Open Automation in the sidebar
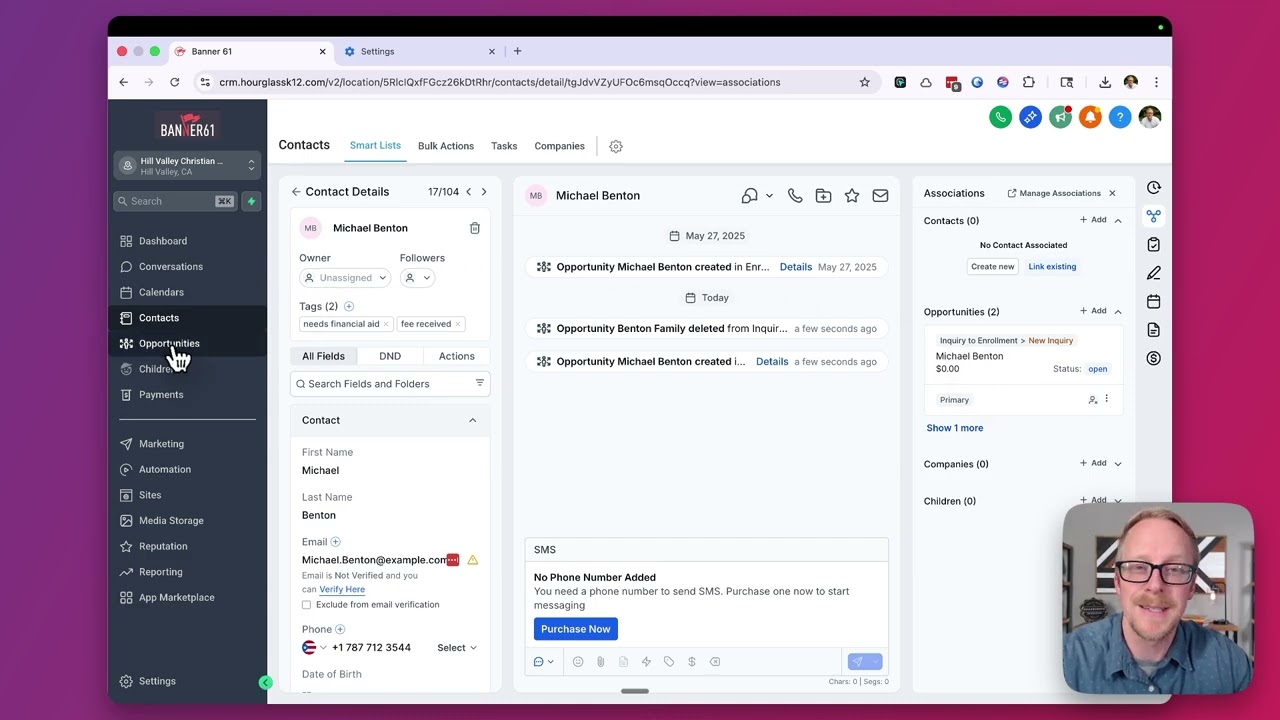This screenshot has width=1280, height=720. coord(165,470)
